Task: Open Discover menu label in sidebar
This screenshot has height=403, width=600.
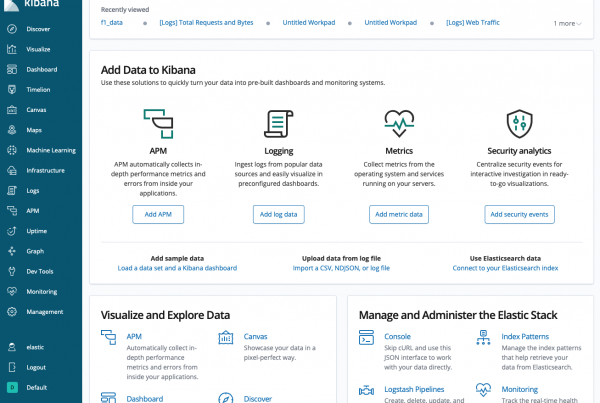Action: 38,29
